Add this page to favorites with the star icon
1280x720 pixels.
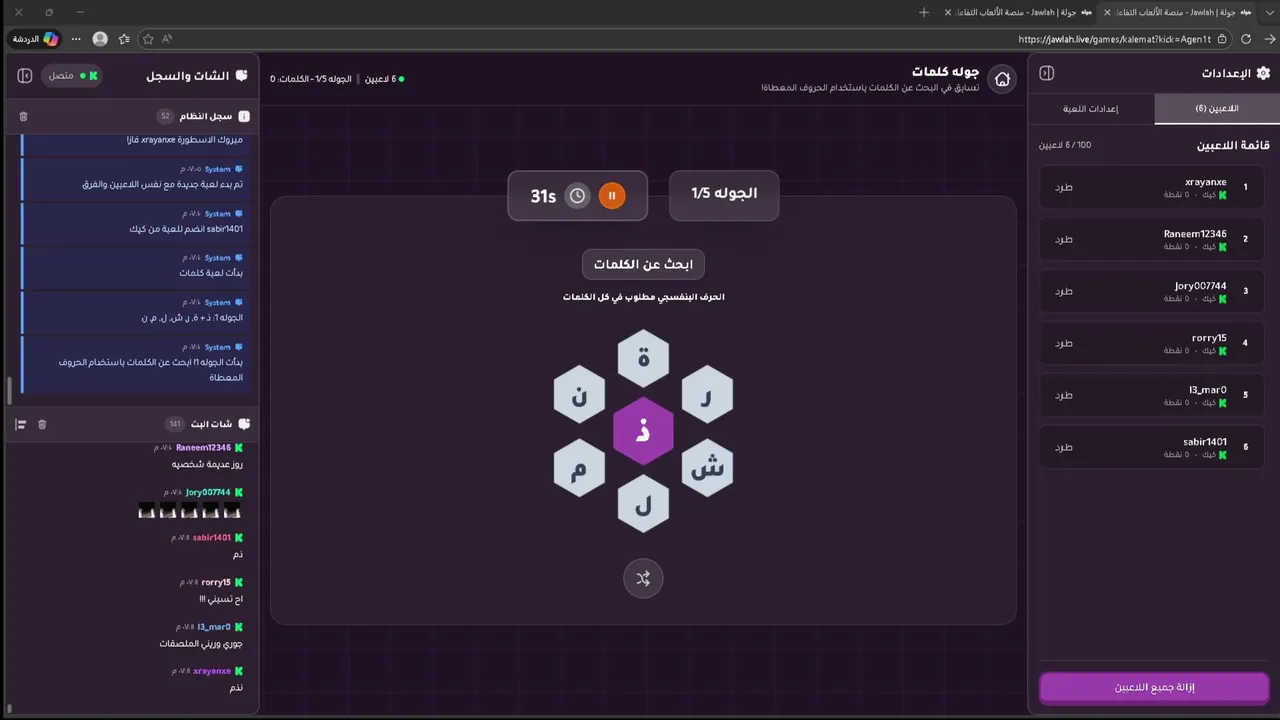[x=148, y=39]
